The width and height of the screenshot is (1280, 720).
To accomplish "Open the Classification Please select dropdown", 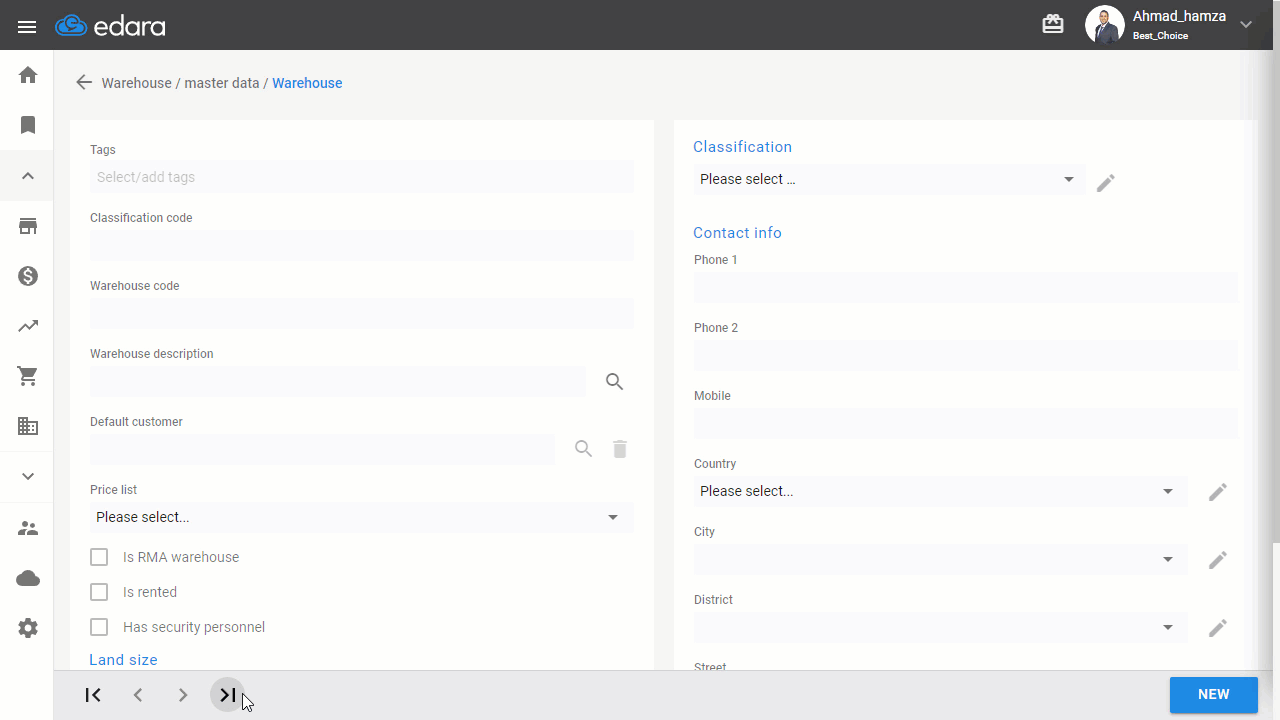I will click(x=888, y=179).
